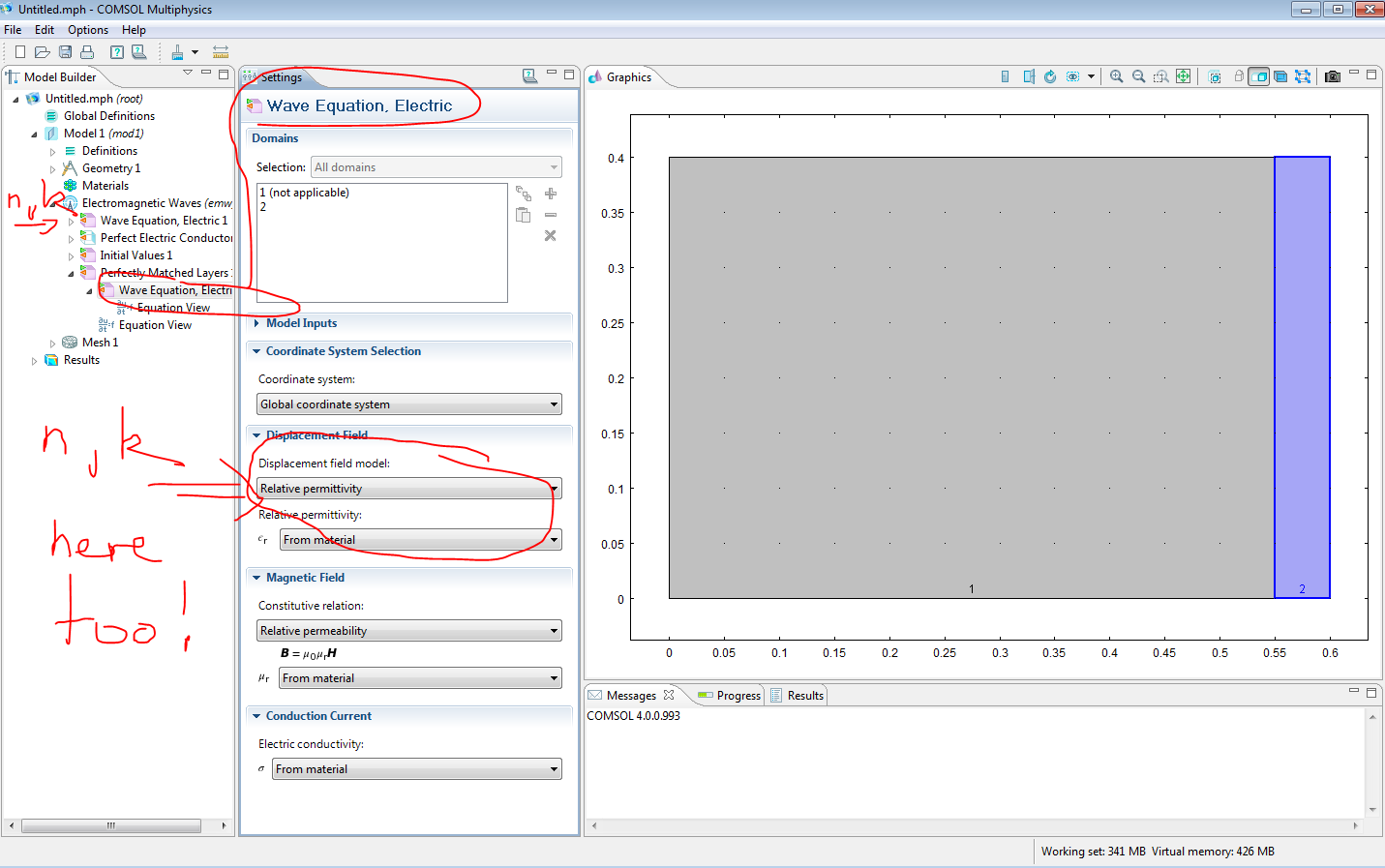This screenshot has width=1385, height=868.
Task: Toggle the highlighted transparency view button
Action: tap(1258, 76)
